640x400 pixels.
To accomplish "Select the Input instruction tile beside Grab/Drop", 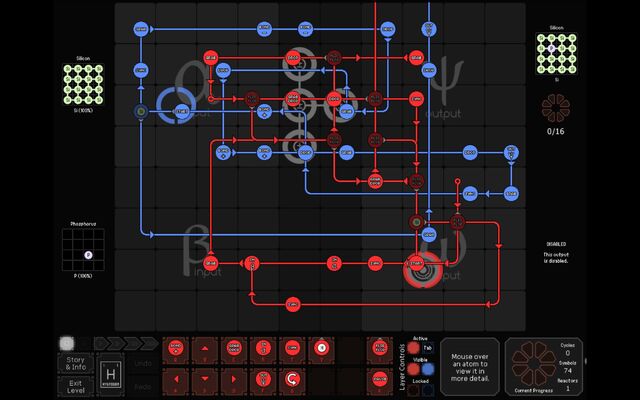I will [x=263, y=350].
